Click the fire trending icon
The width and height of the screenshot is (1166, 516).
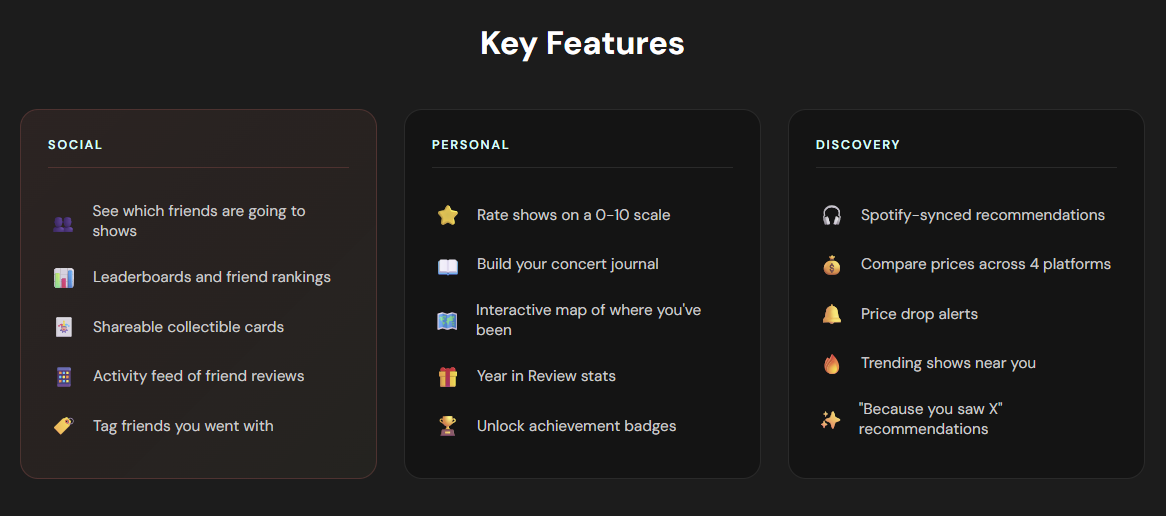[831, 364]
